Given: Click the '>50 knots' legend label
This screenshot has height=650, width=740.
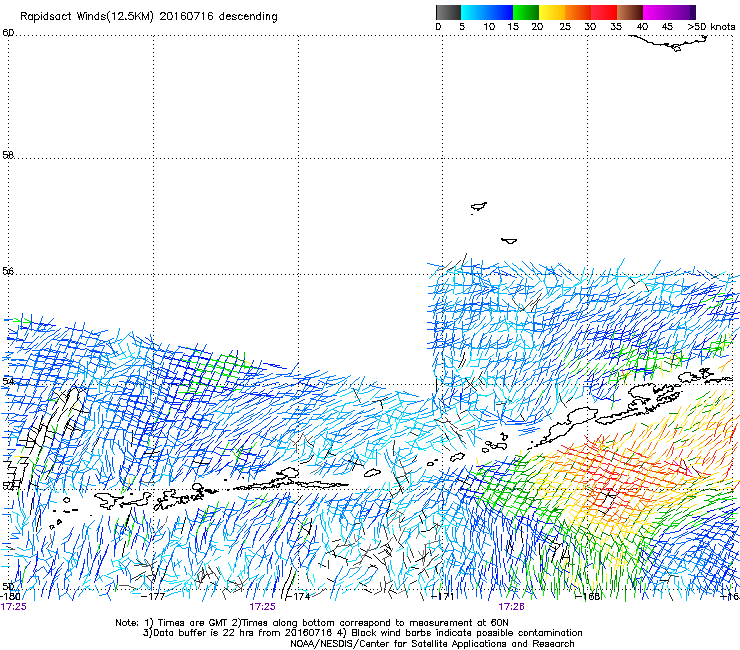Looking at the screenshot, I should click(711, 27).
